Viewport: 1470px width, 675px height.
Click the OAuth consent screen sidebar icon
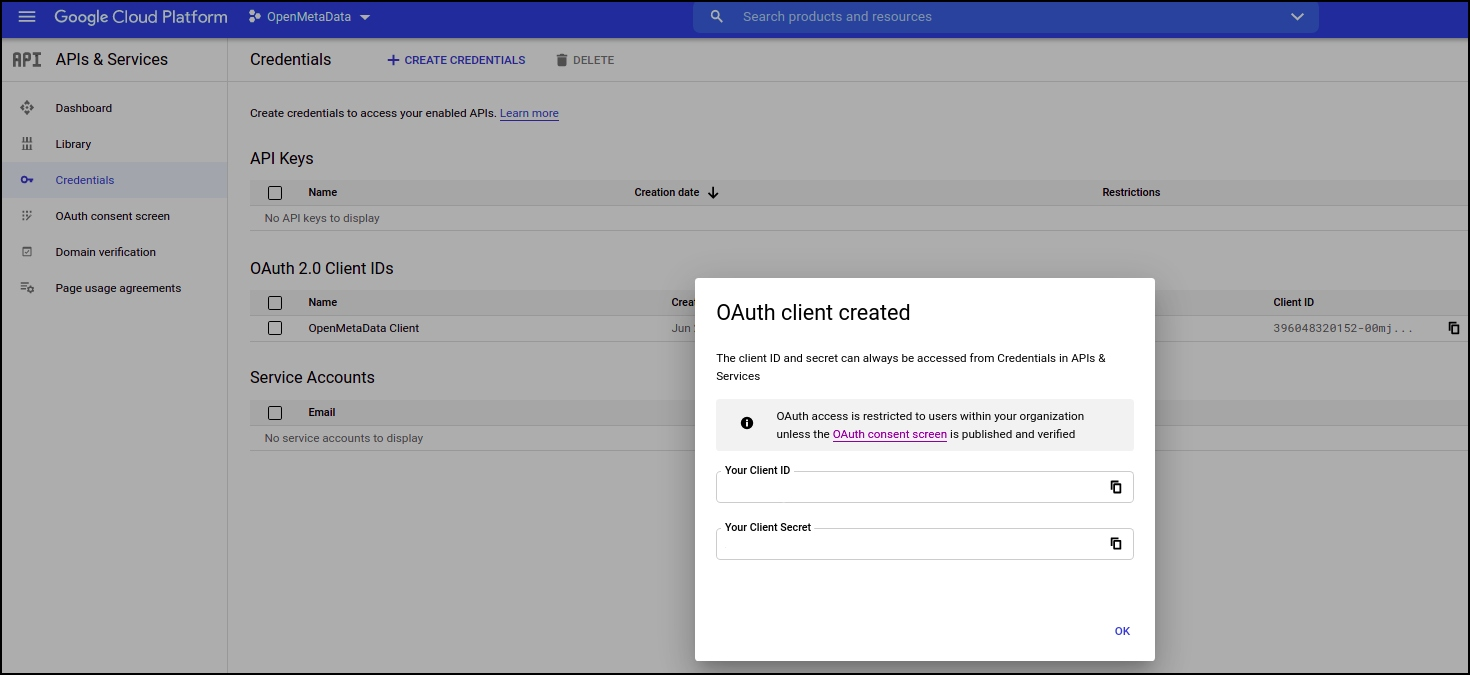coord(27,216)
